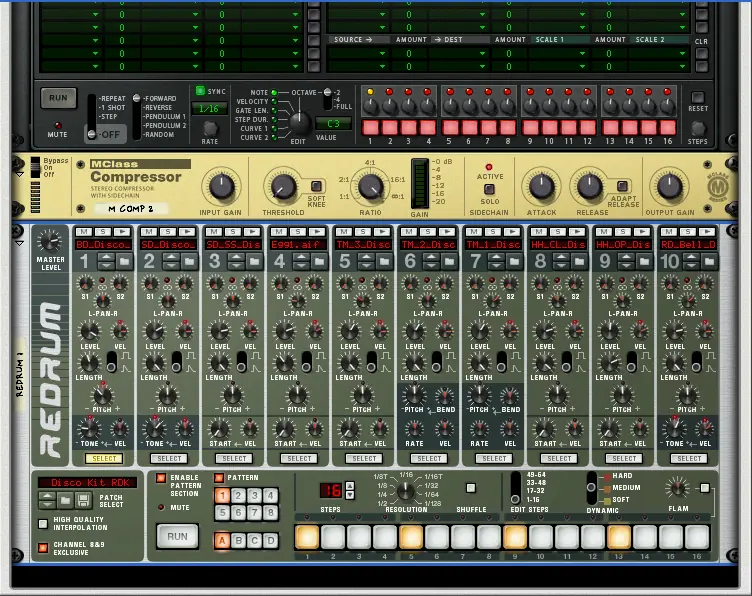Move Edit Steps switch to 1-16

(516, 498)
